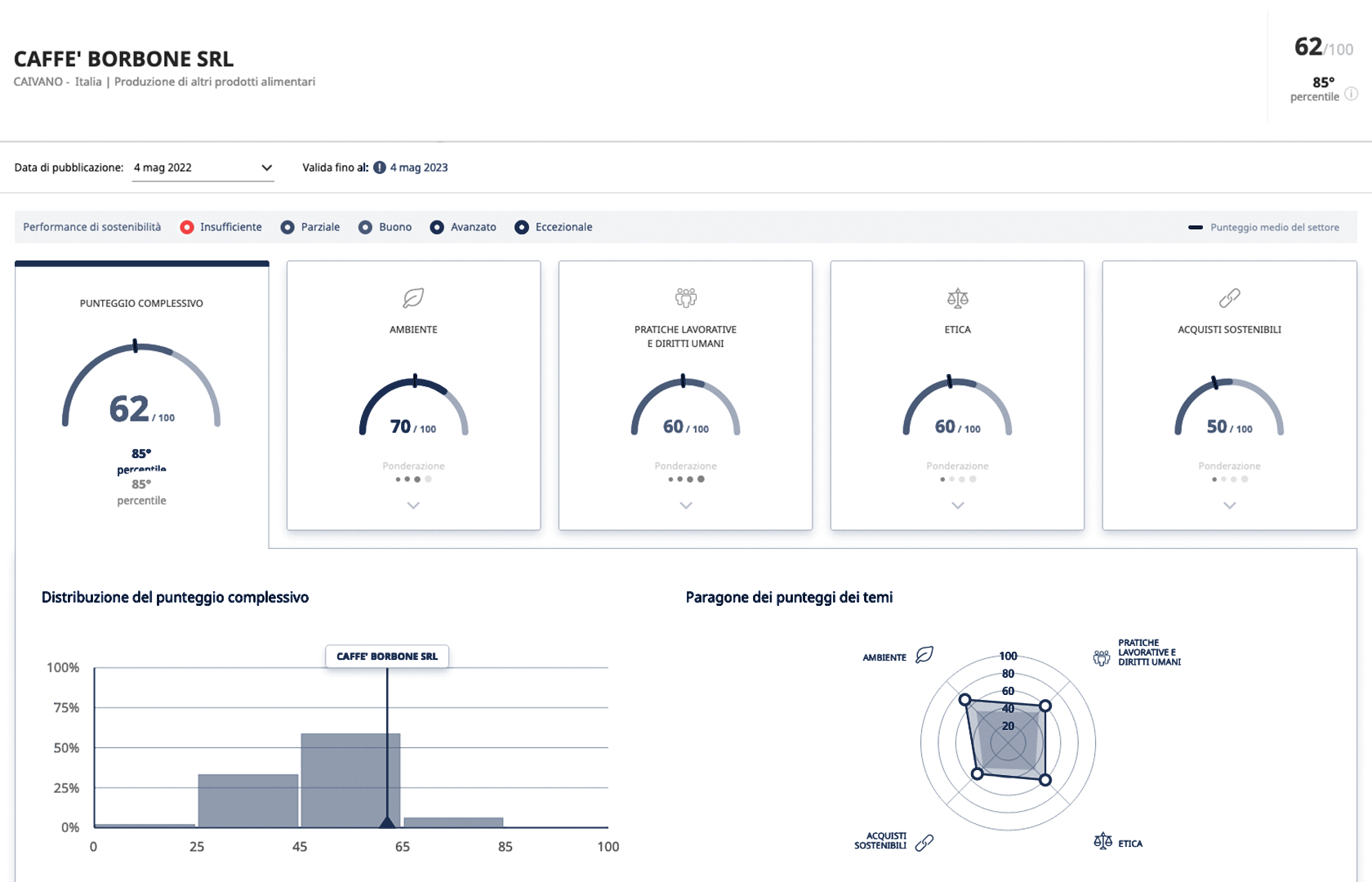This screenshot has height=882, width=1372.
Task: Click the overall 62/100 gauge
Action: pyautogui.click(x=141, y=384)
